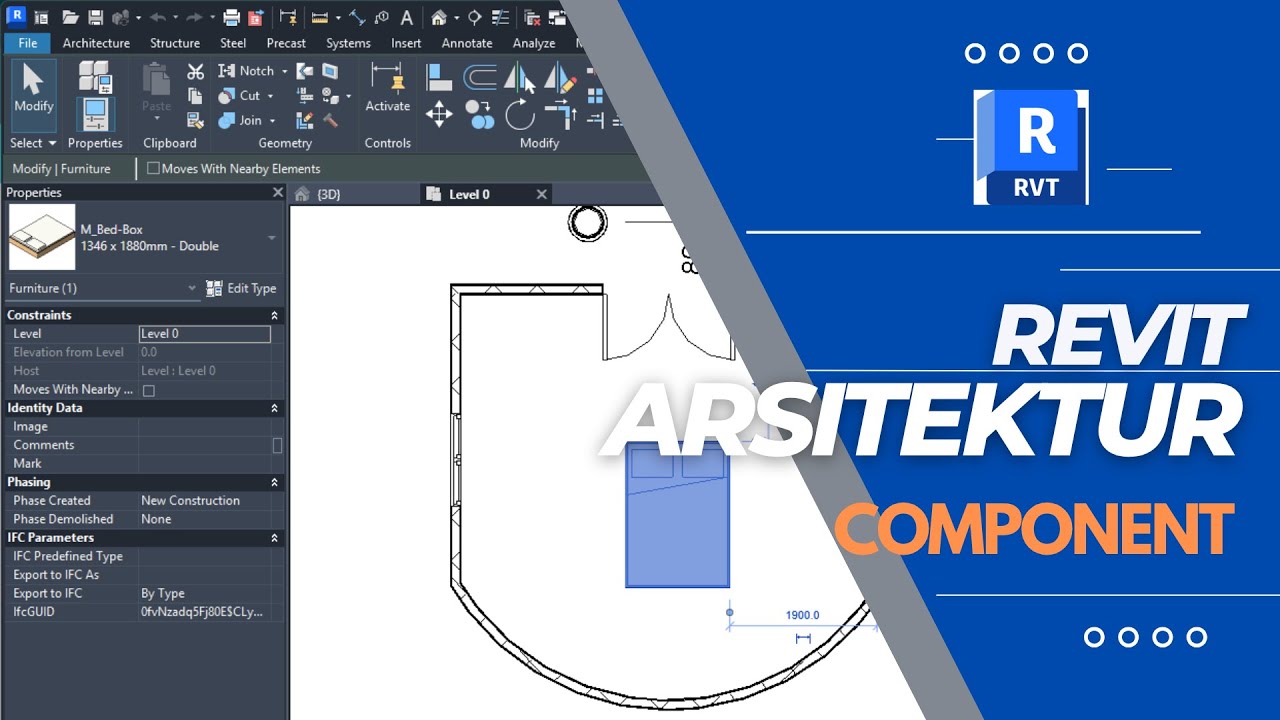Open the Cut geometry dropdown arrow
This screenshot has width=1280, height=720.
pyautogui.click(x=270, y=96)
